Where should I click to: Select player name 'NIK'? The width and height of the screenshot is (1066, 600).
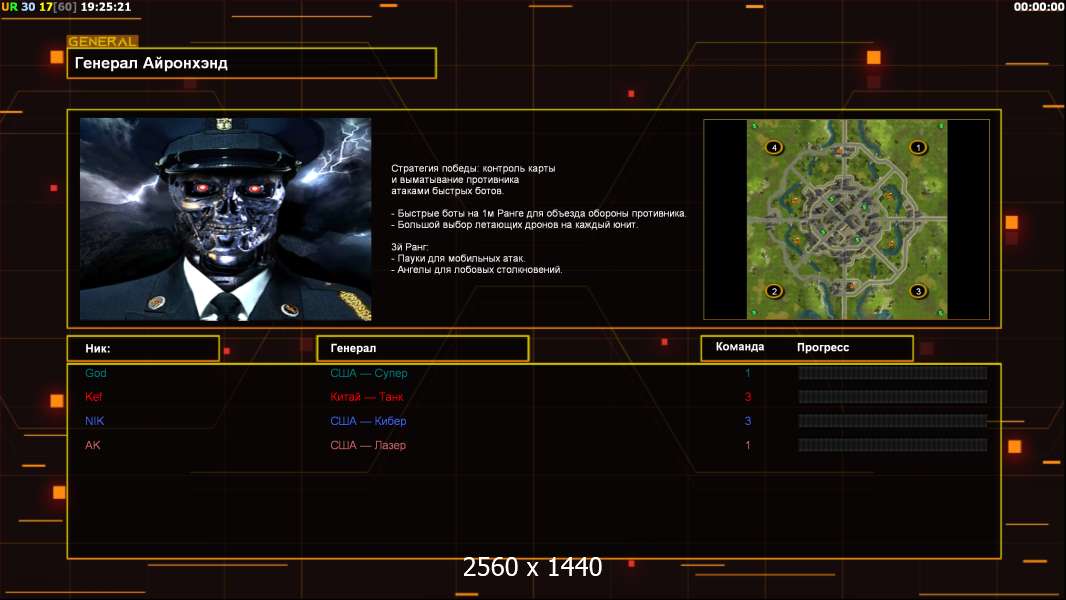coord(94,421)
